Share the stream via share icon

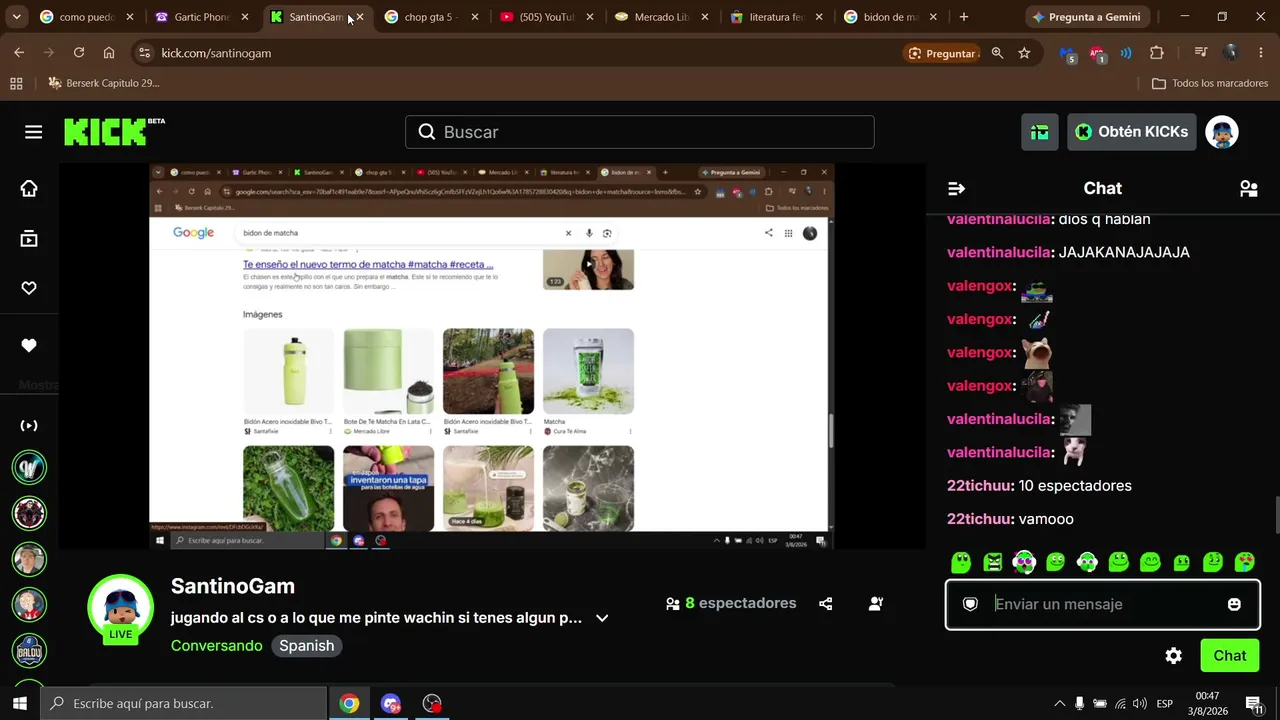point(826,604)
